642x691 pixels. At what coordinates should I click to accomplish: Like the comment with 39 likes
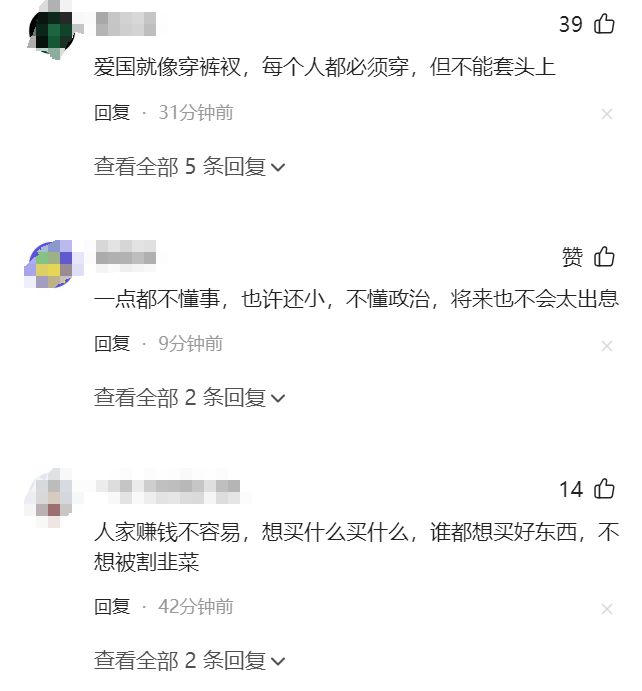[x=604, y=24]
